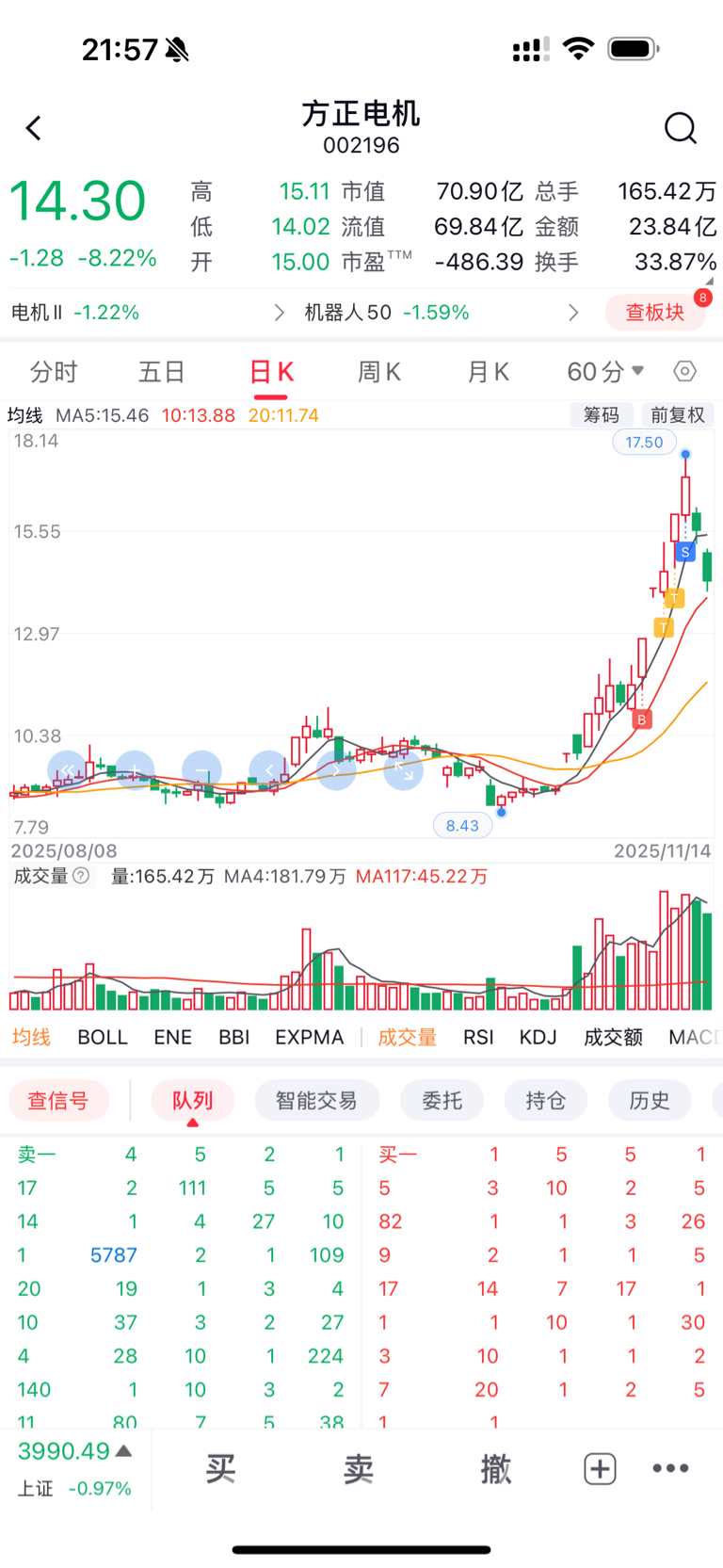
Task: Tap the 买一 queue header
Action: 397,1154
